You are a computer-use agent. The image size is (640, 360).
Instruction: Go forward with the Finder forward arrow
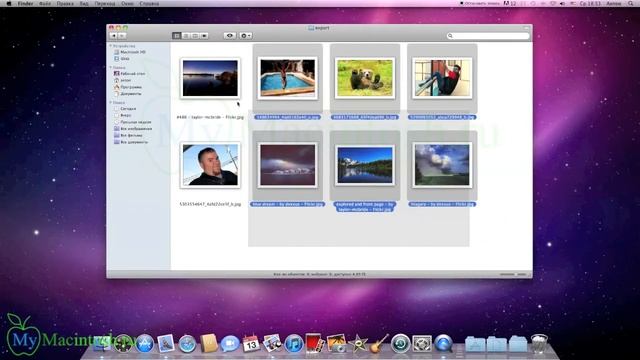pos(122,36)
